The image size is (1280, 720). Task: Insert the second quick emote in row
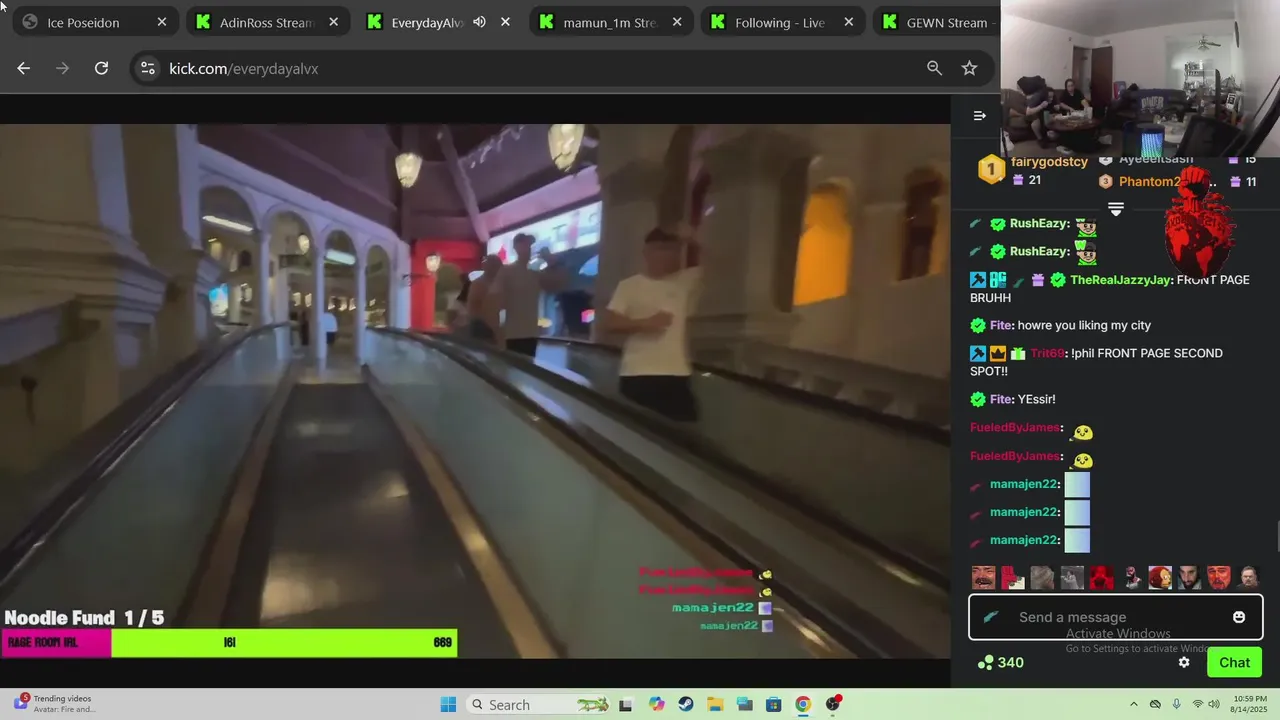pyautogui.click(x=1013, y=578)
